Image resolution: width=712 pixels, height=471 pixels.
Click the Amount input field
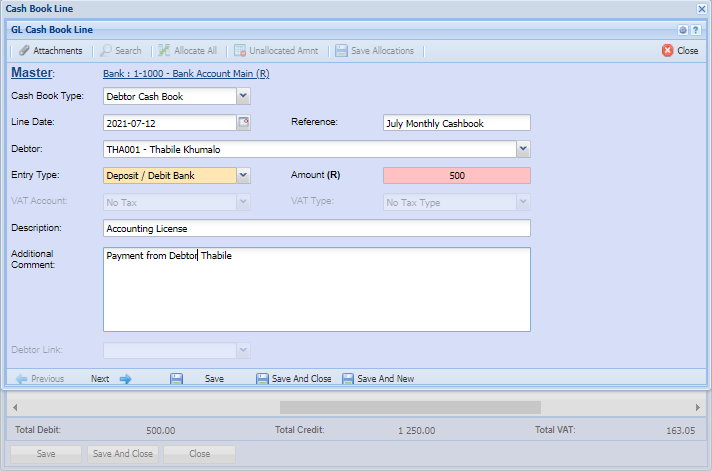click(456, 175)
